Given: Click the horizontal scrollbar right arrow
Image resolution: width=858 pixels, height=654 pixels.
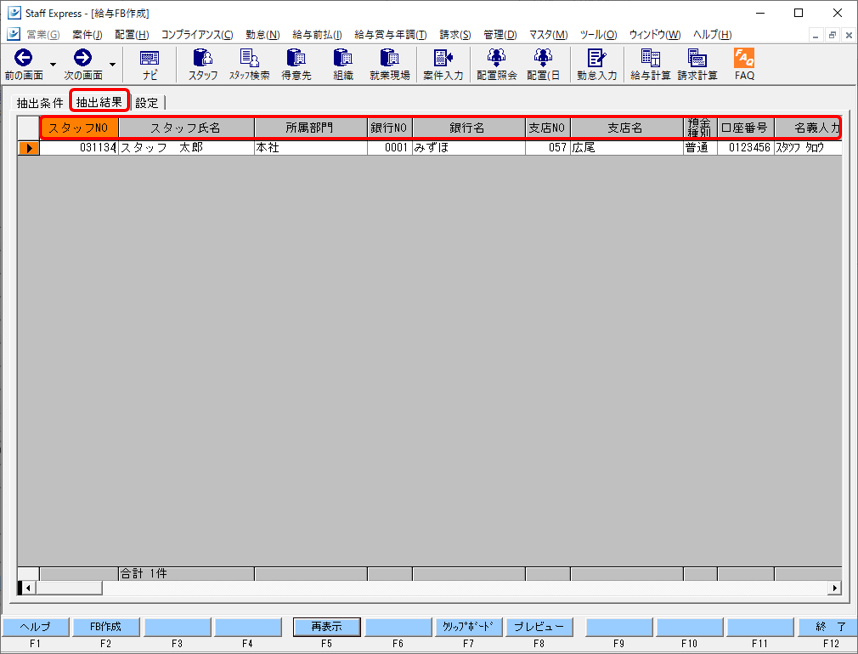Looking at the screenshot, I should tap(834, 588).
